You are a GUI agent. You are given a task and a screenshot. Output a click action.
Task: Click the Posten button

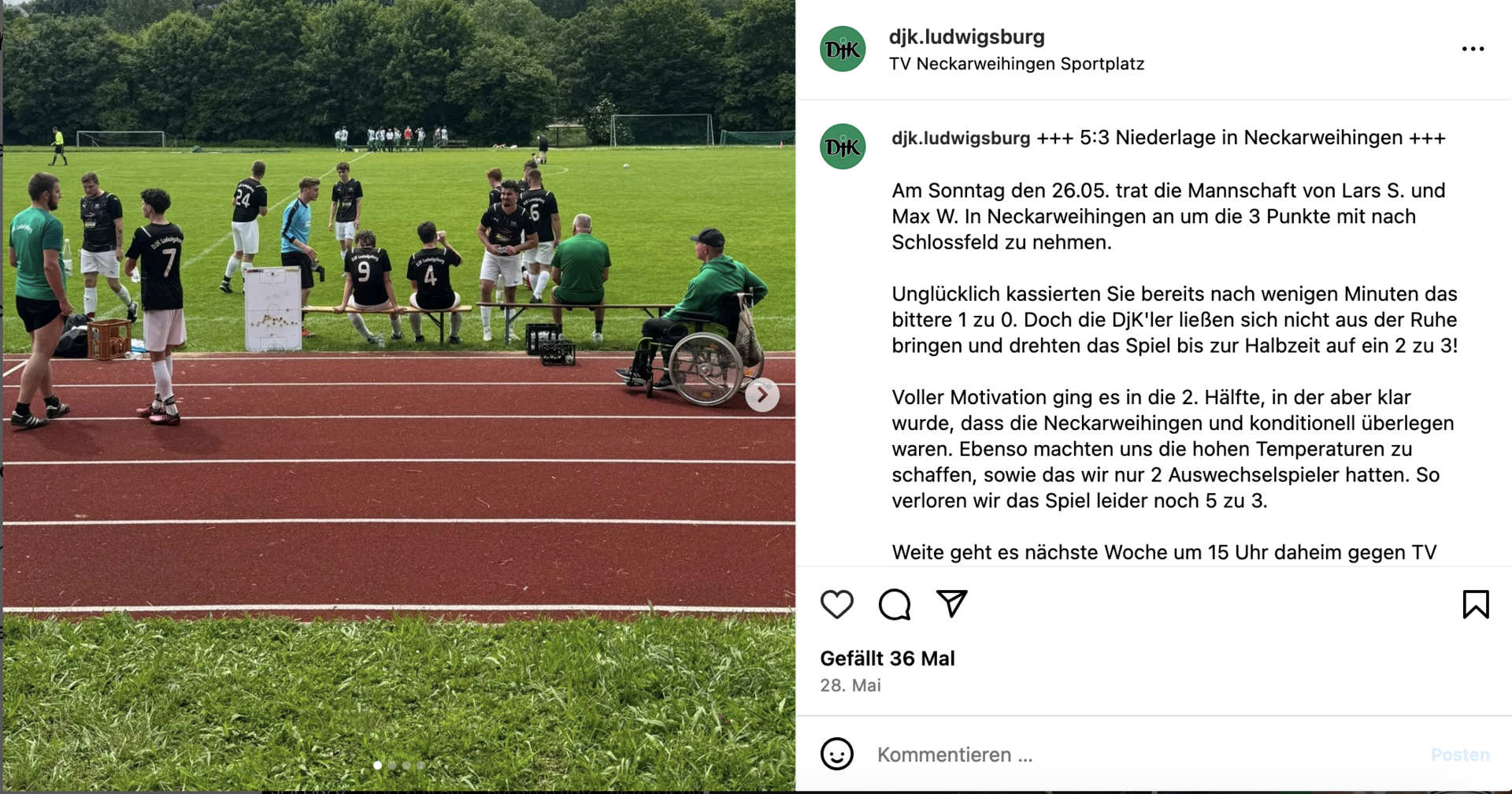(1460, 755)
